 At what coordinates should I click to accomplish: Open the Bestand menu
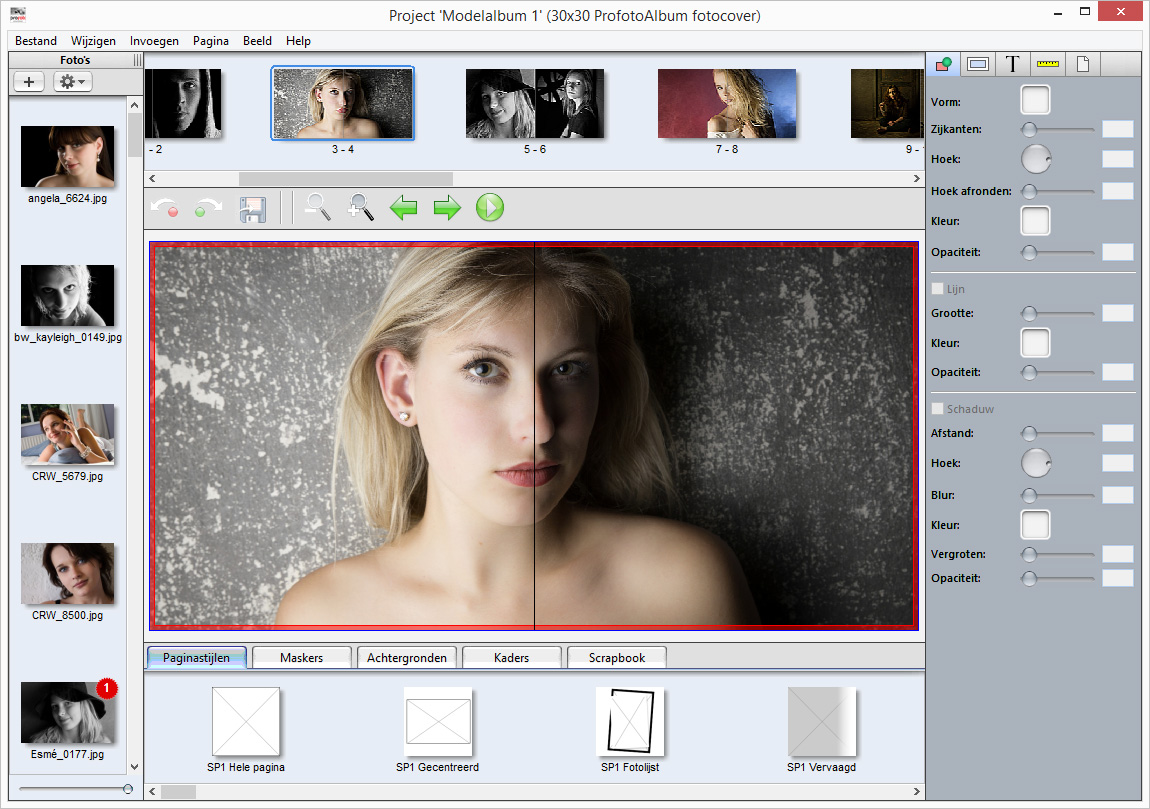(x=35, y=41)
